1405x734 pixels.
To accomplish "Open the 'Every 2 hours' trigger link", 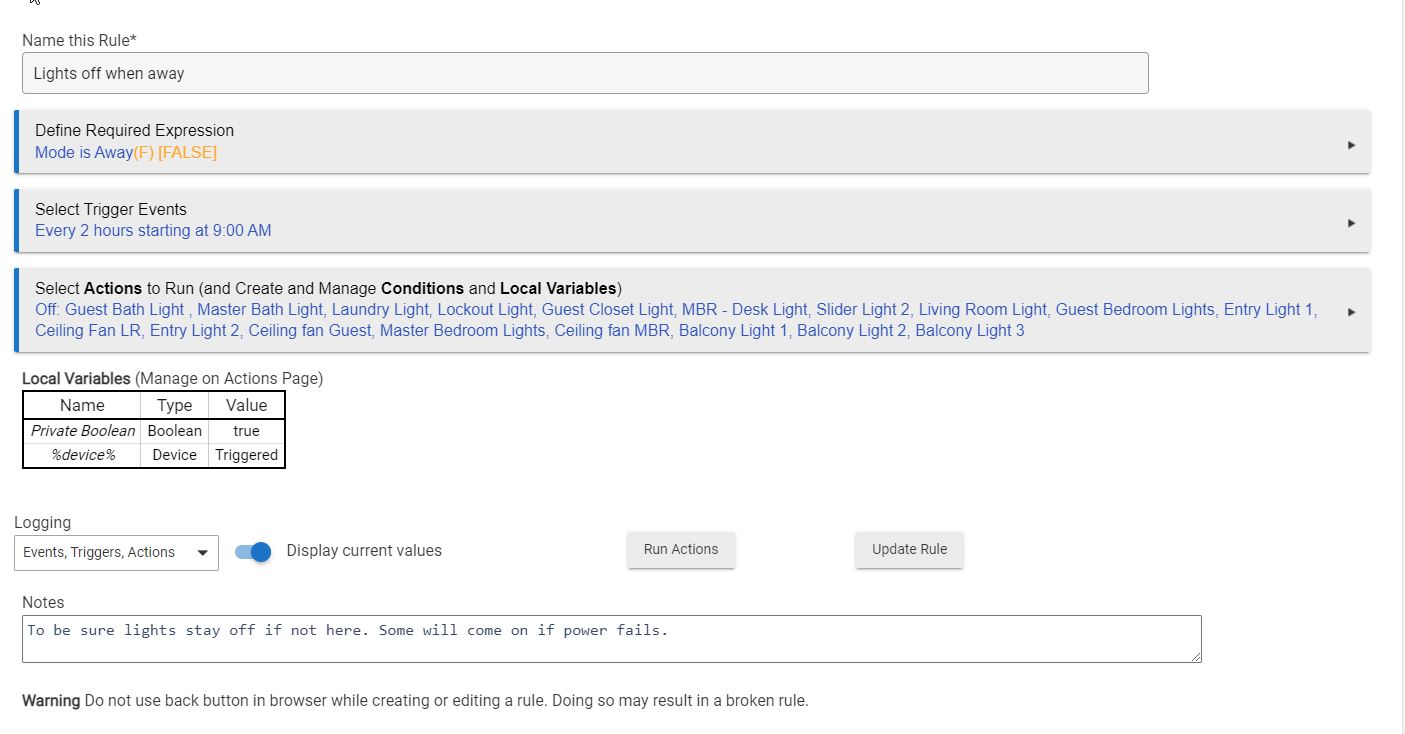I will tap(153, 230).
